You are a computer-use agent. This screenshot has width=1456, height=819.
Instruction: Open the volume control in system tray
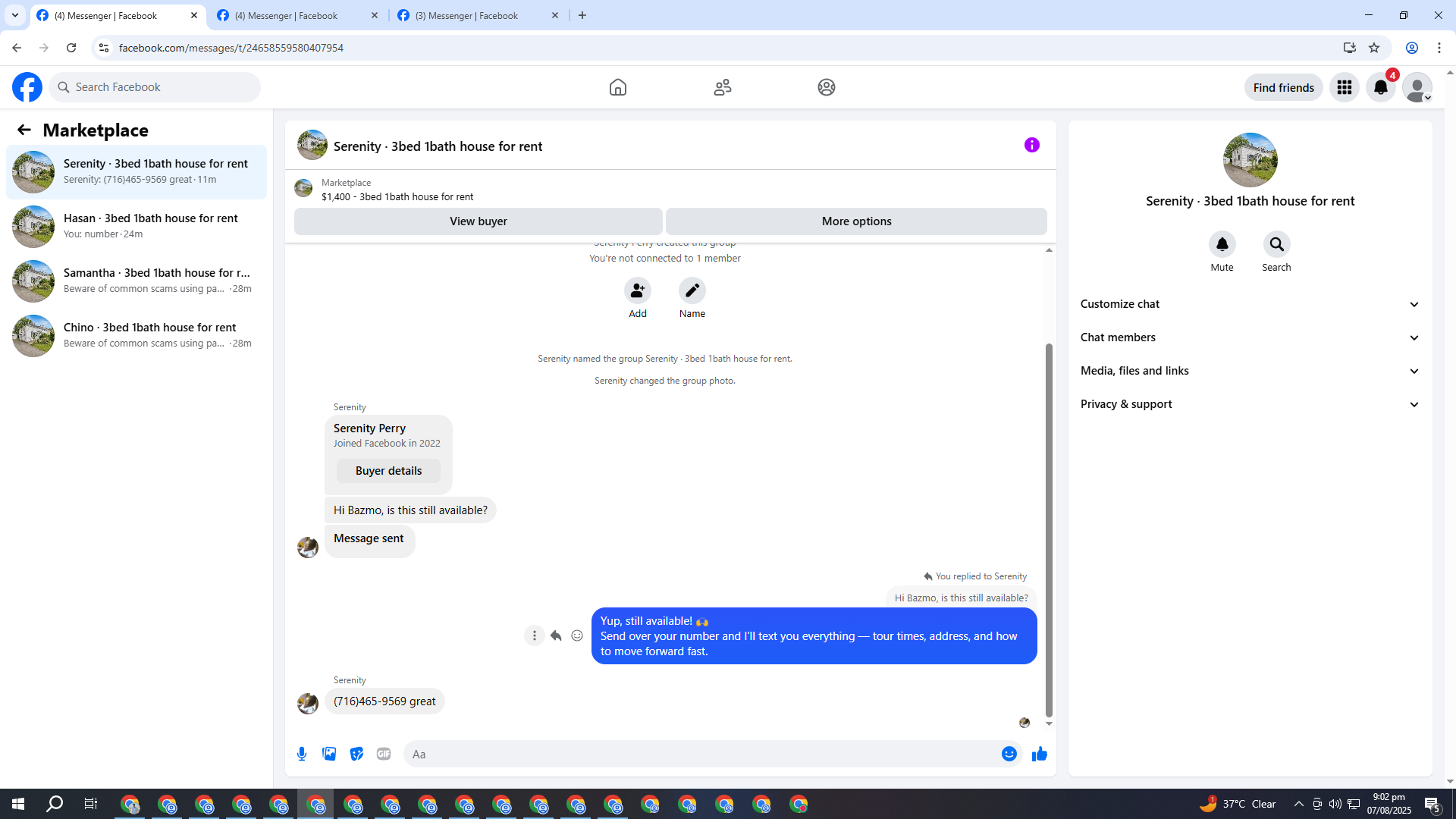(x=1335, y=804)
